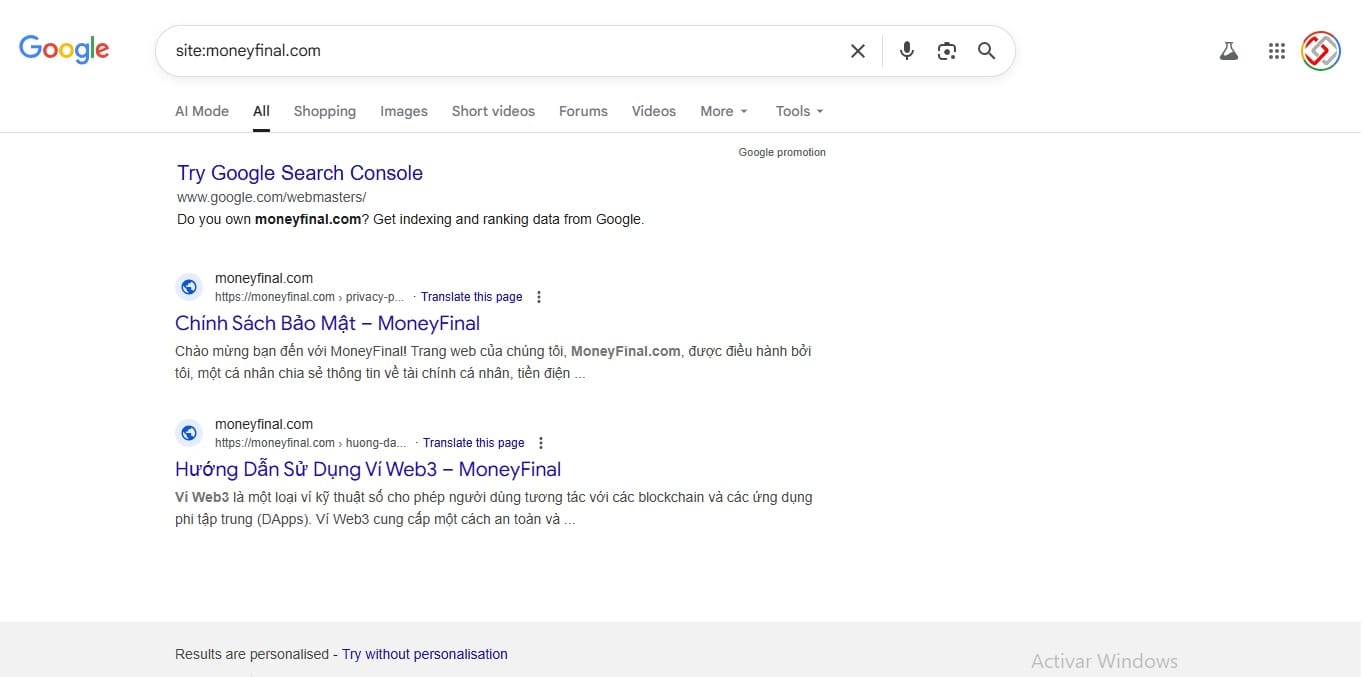The image size is (1363, 677).
Task: Expand the More search filters dropdown
Action: coord(723,111)
